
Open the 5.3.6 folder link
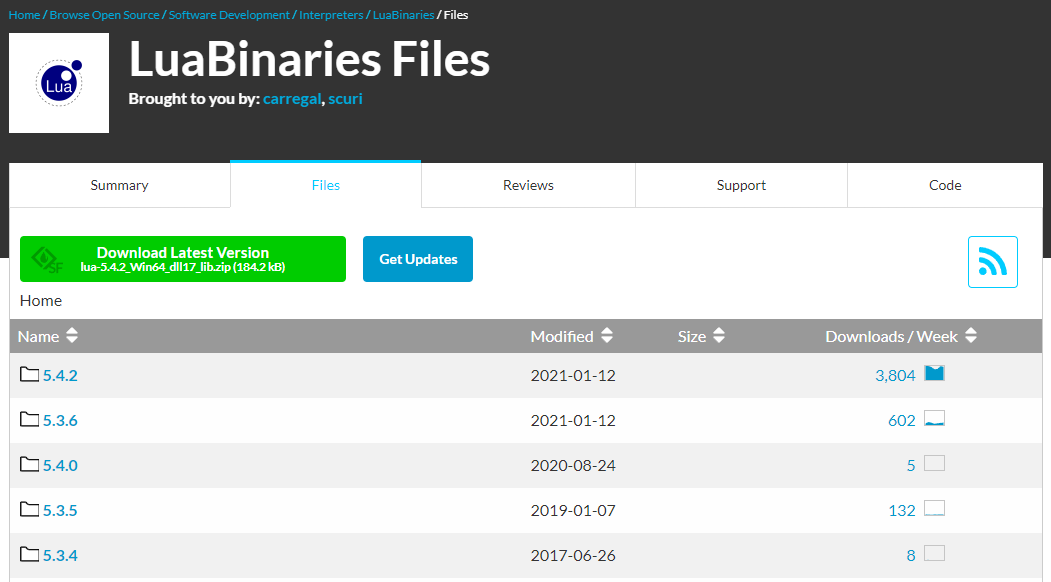[60, 420]
